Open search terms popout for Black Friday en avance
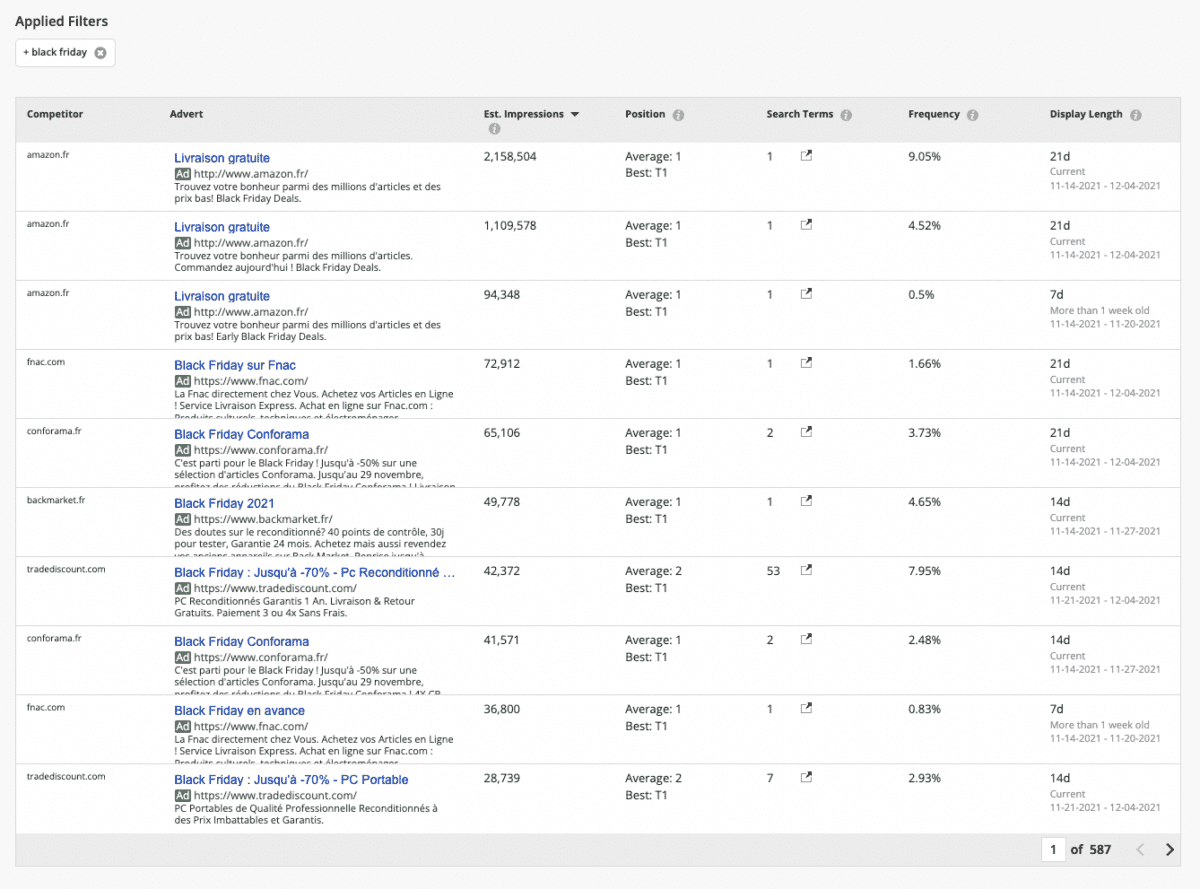The height and width of the screenshot is (889, 1200). (x=806, y=708)
